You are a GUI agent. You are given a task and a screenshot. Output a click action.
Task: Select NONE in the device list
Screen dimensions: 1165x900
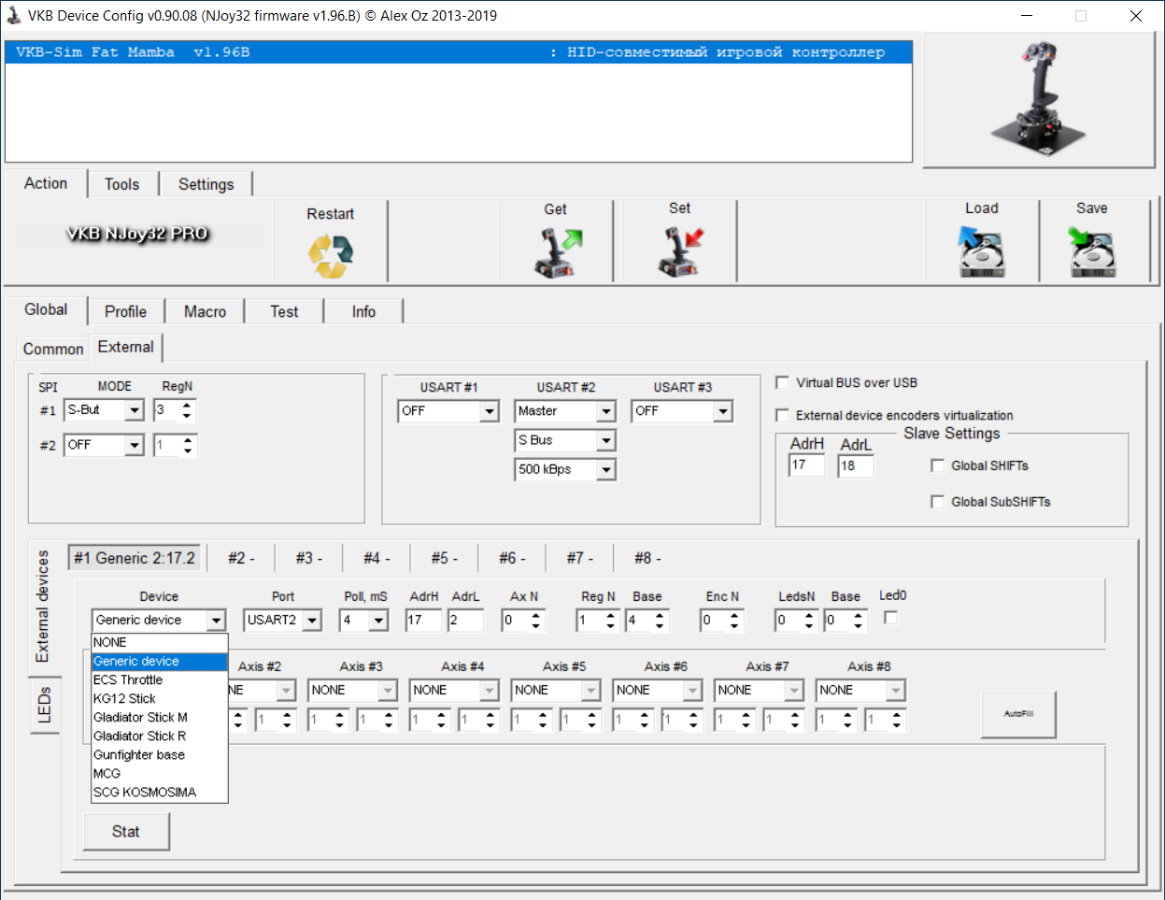click(x=159, y=642)
